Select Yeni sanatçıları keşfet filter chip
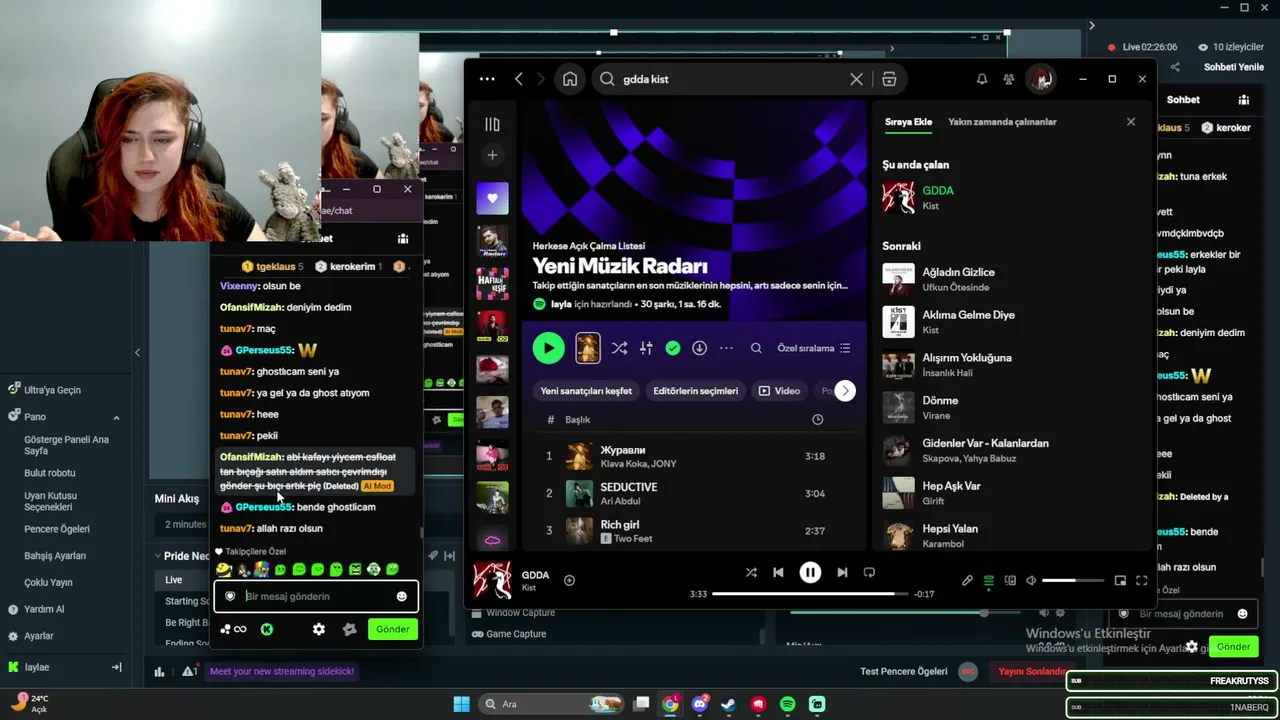 click(586, 391)
